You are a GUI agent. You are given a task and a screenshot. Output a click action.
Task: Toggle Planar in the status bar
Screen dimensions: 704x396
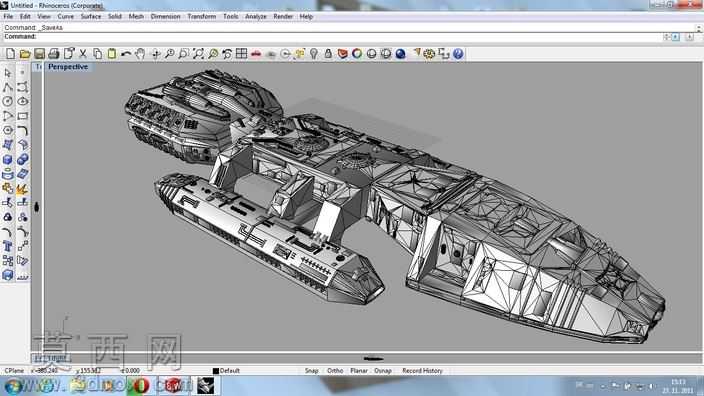pyautogui.click(x=359, y=371)
